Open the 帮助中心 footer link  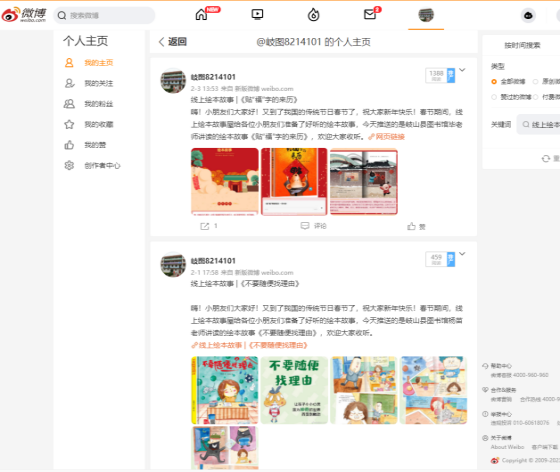(x=501, y=366)
